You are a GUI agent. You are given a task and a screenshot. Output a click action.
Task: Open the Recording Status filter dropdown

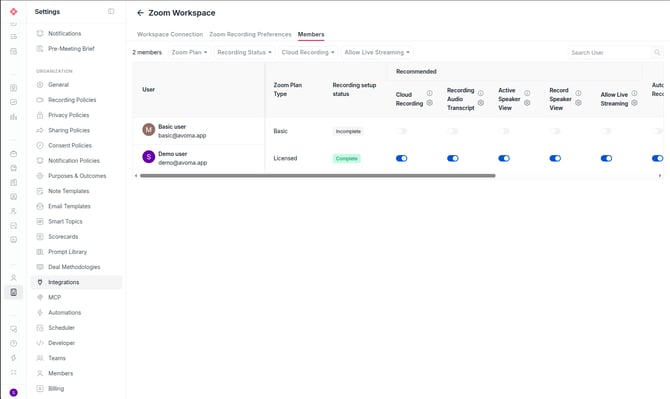[244, 52]
